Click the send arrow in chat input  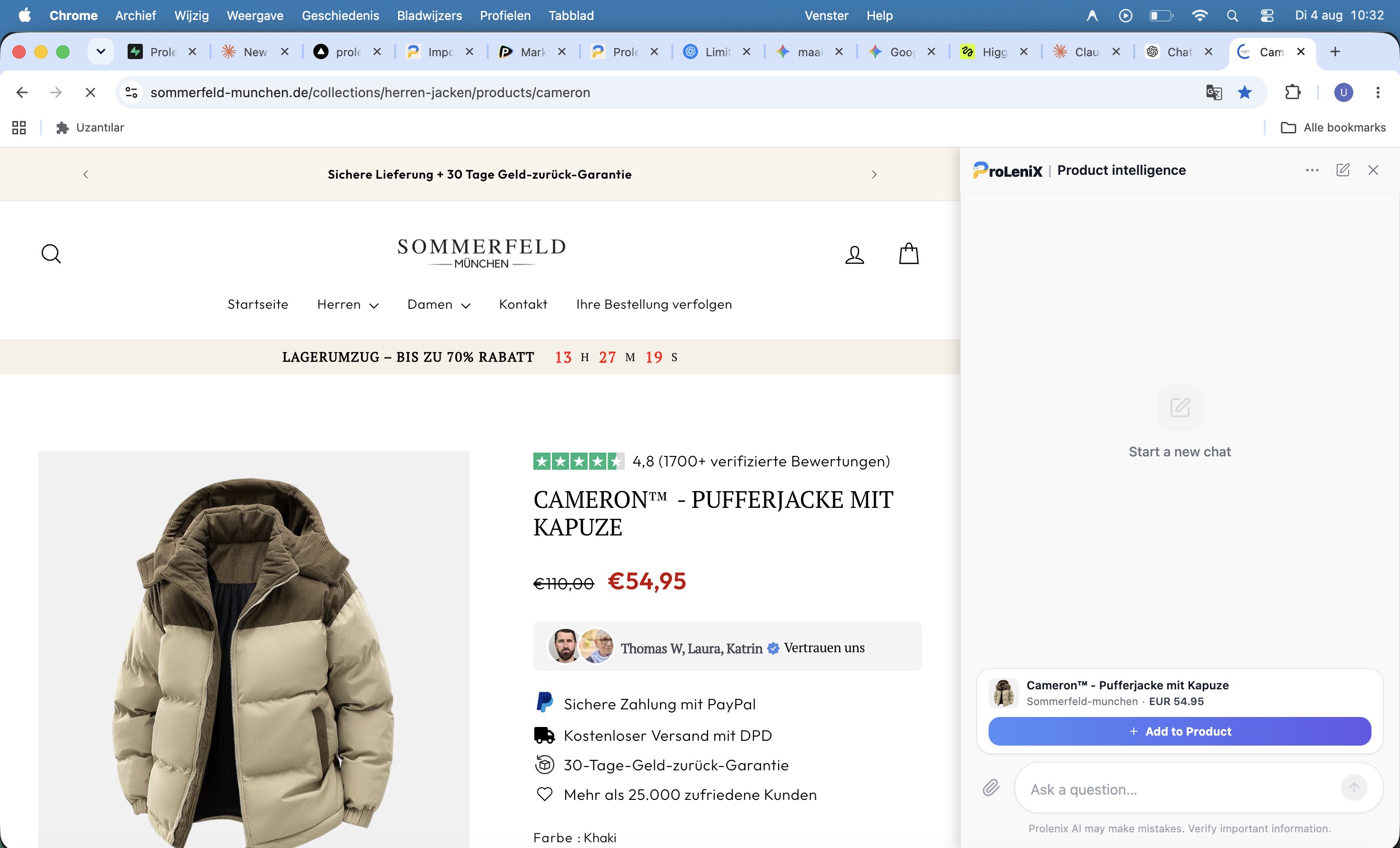(x=1354, y=788)
